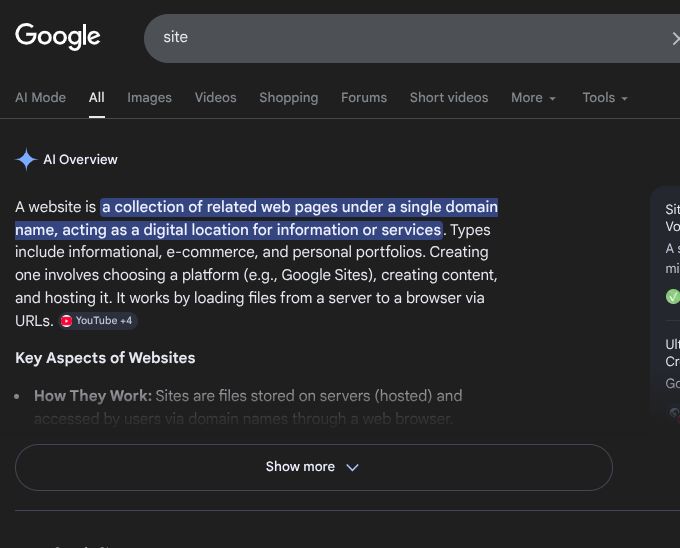Switch to the AI Mode tab
Viewport: 680px width, 548px height.
[40, 98]
